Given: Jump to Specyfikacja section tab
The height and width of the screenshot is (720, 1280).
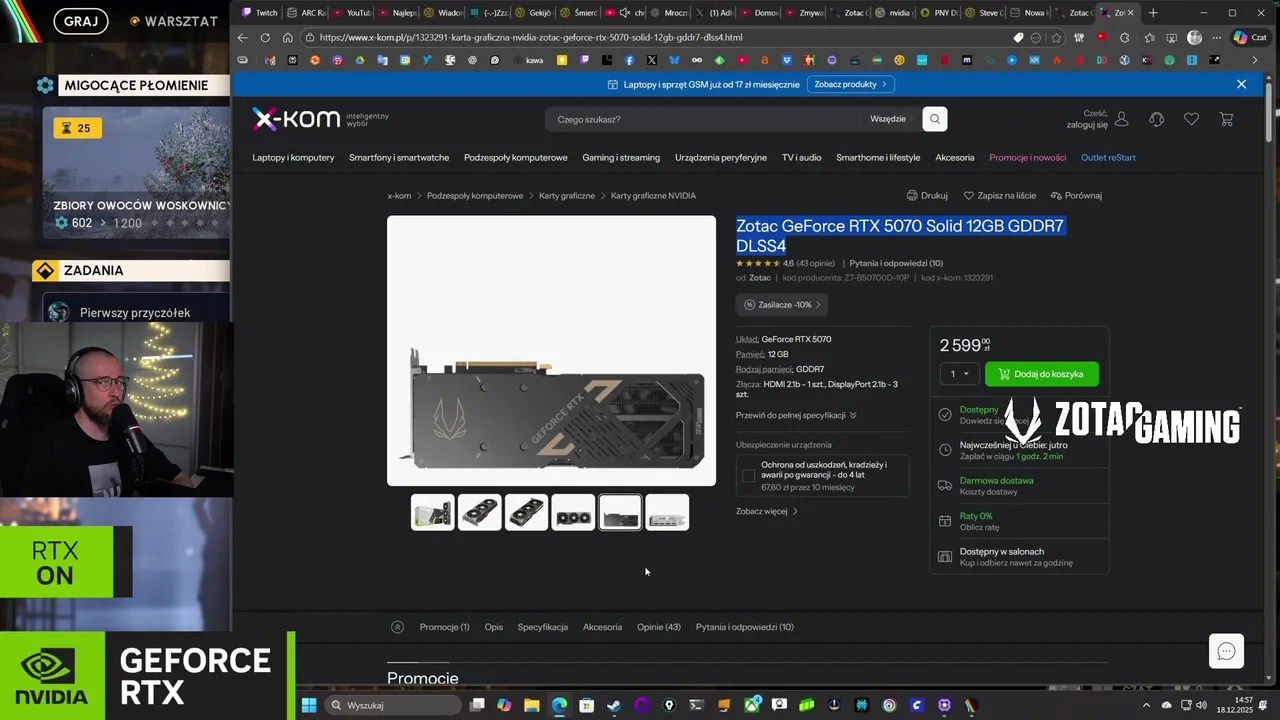Looking at the screenshot, I should click(542, 627).
